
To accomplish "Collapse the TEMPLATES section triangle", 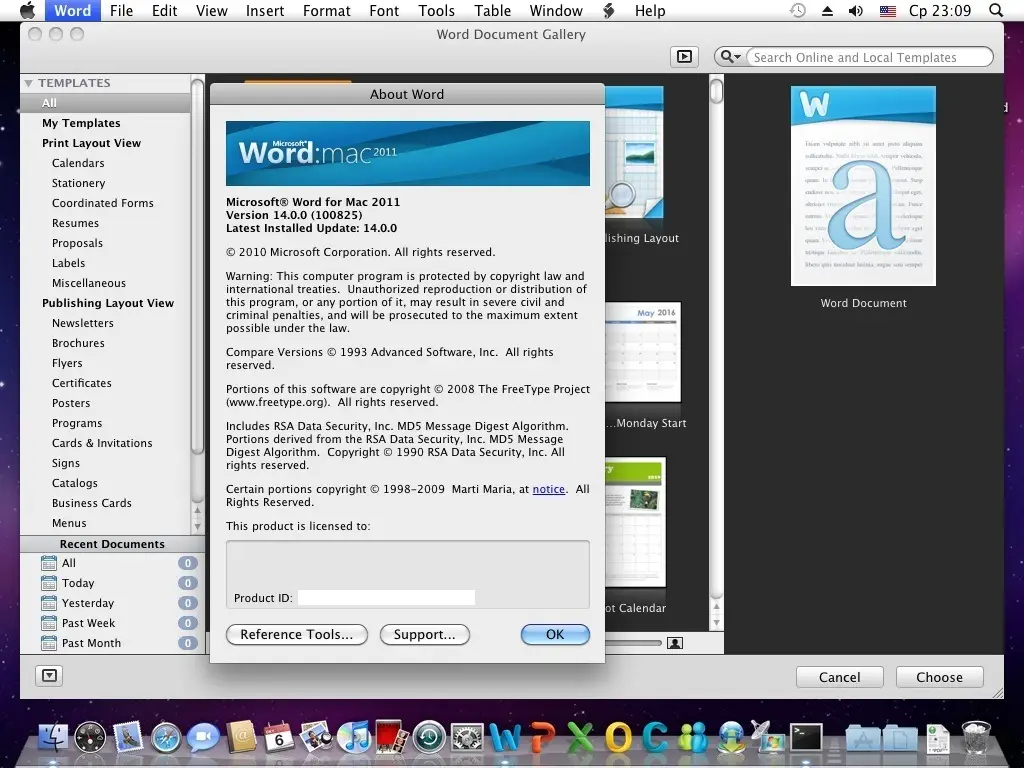I will click(28, 83).
